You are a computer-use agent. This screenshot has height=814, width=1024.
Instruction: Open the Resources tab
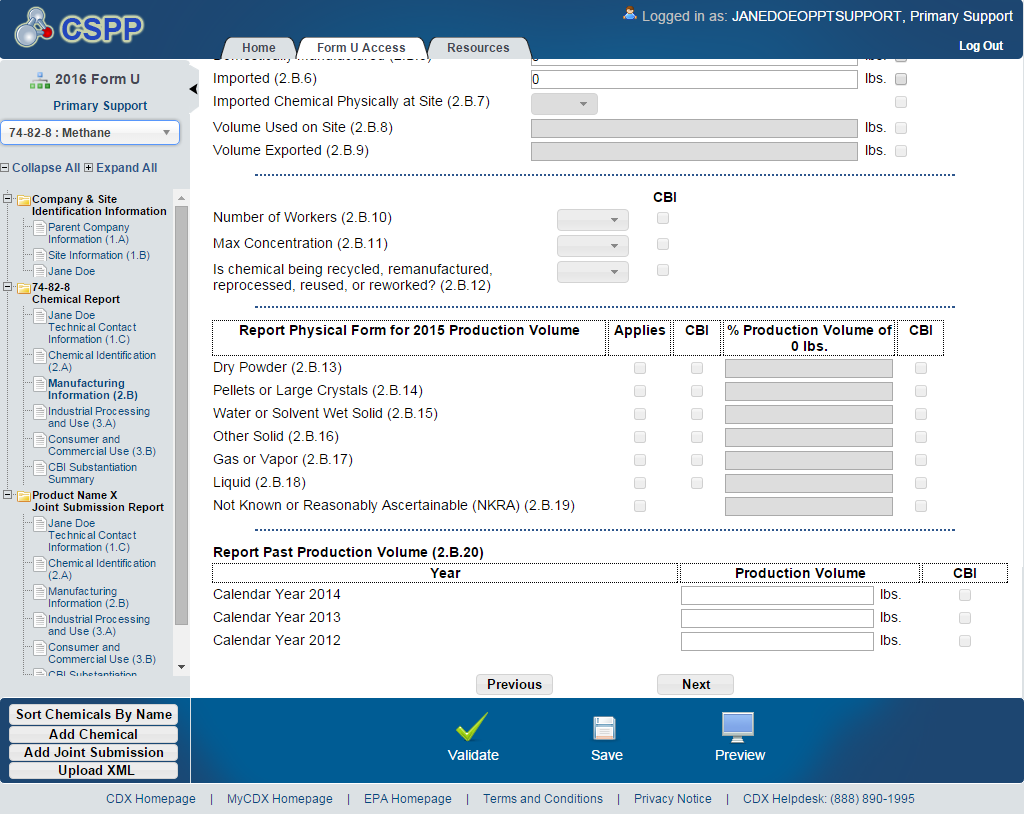478,48
